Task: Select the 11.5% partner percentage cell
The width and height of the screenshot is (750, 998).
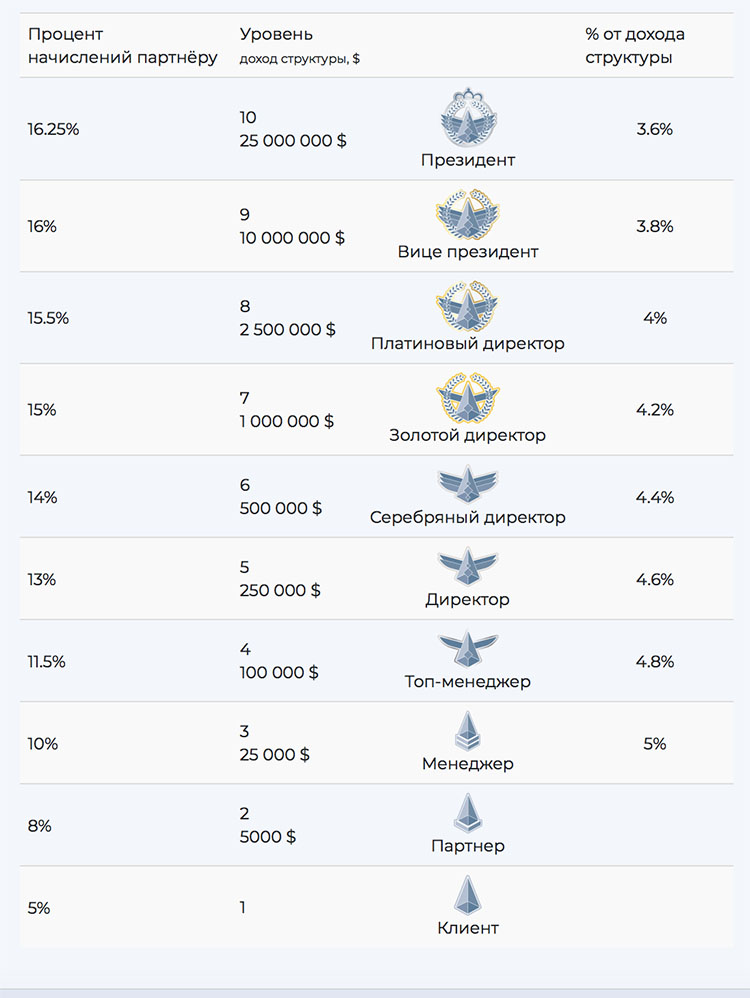Action: pos(46,661)
